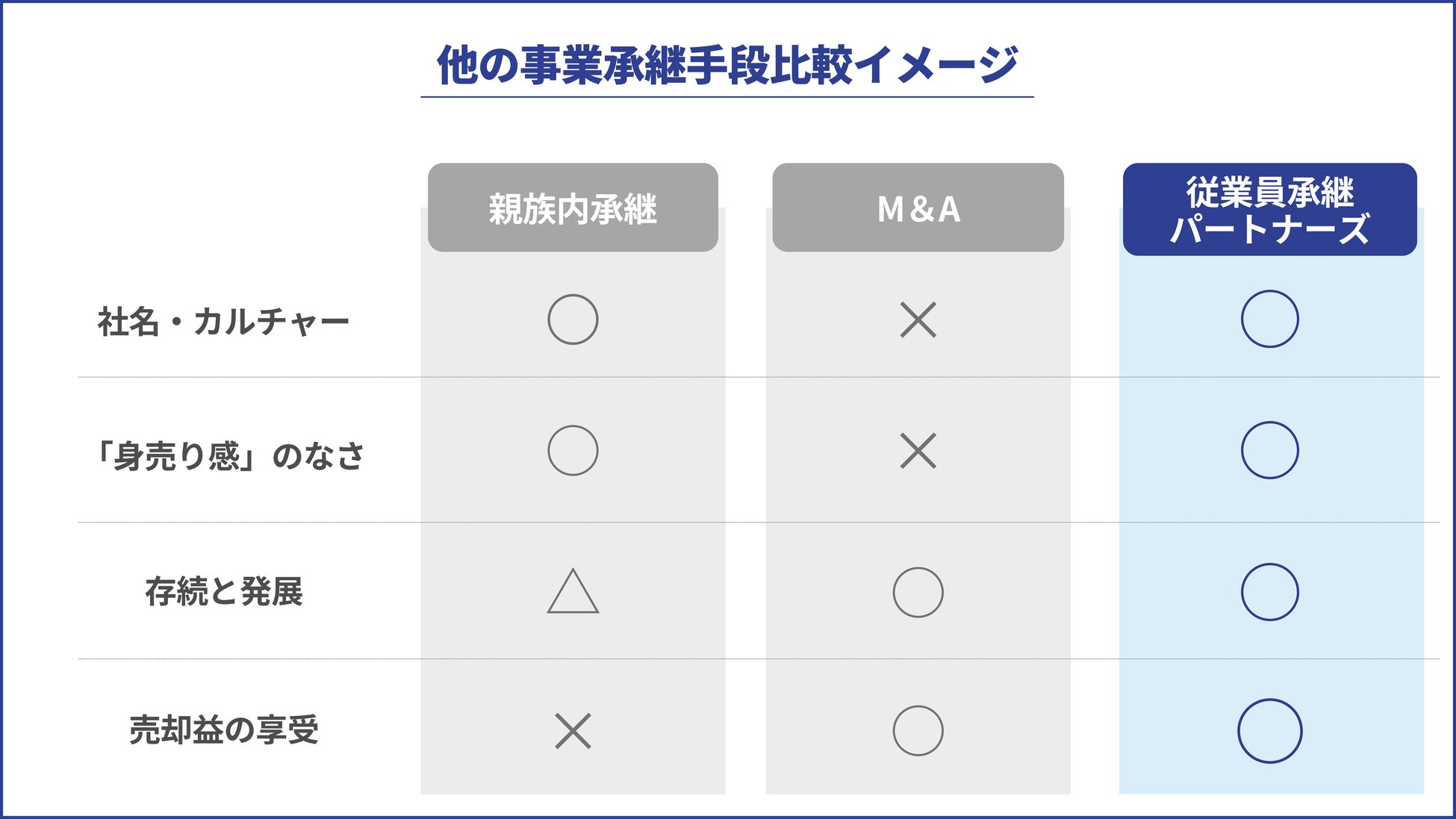
Task: Click the cross mark for M&A 社名・カルチャー
Action: click(918, 320)
